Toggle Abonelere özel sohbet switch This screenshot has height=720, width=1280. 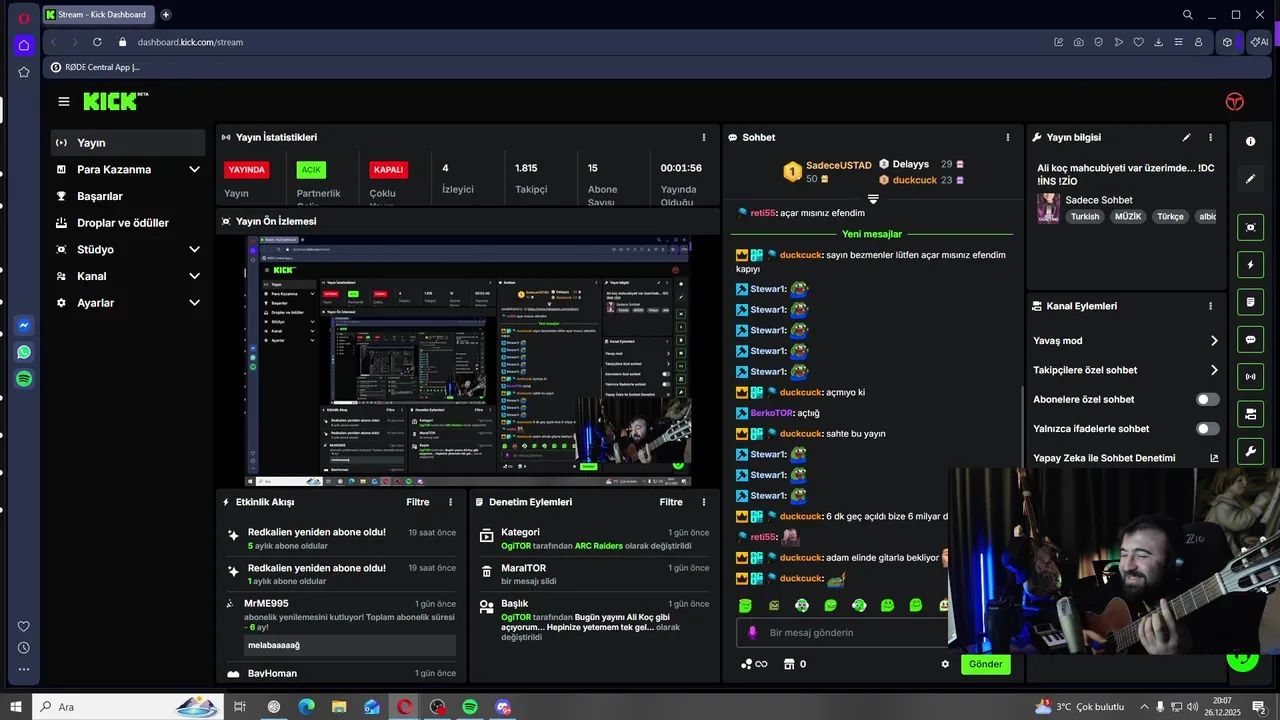click(1208, 399)
